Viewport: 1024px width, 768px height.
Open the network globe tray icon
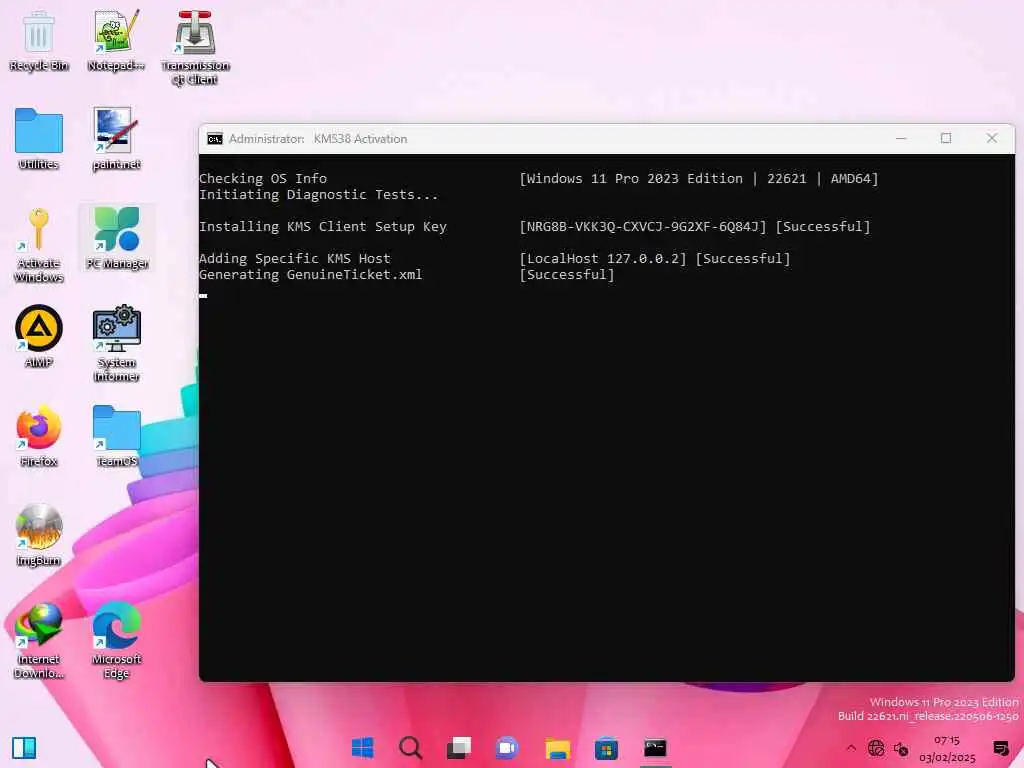pyautogui.click(x=876, y=748)
